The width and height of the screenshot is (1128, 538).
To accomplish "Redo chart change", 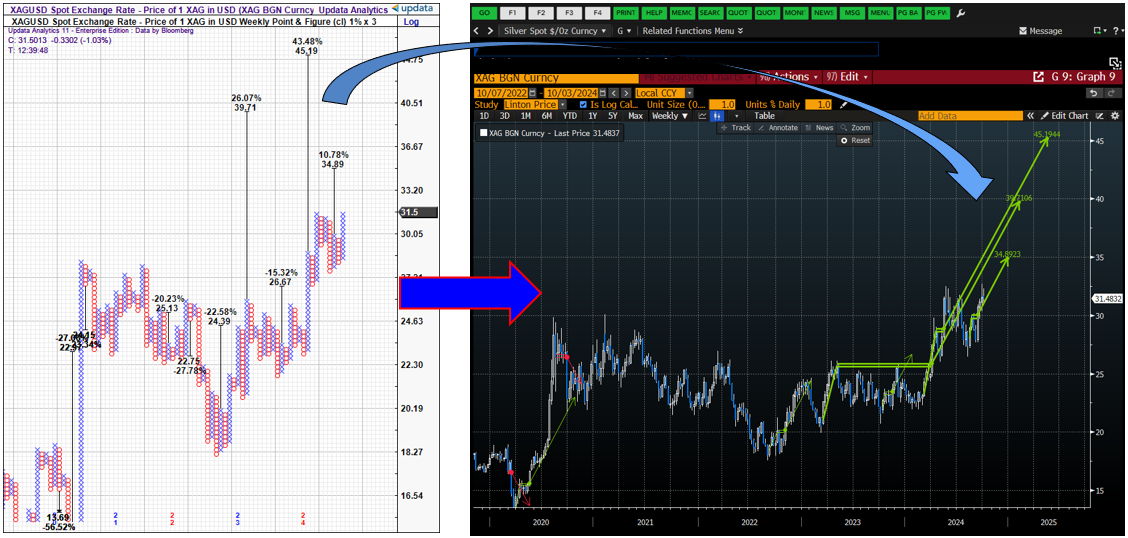I will point(1112,93).
